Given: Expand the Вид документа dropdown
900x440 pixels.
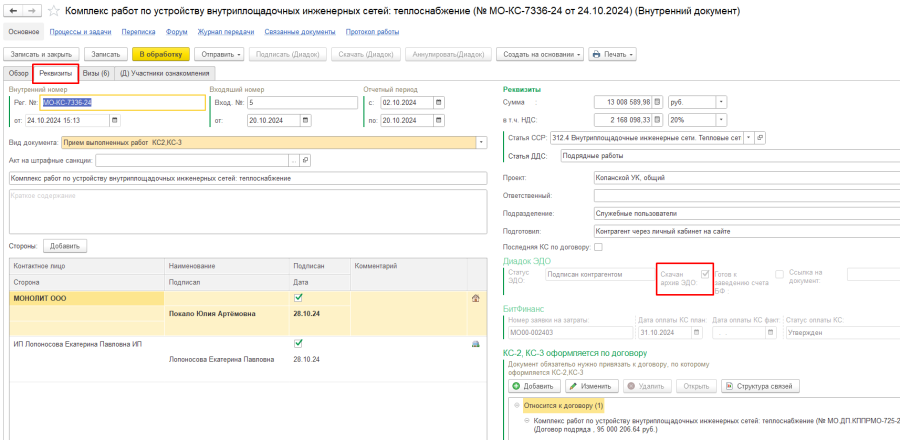Looking at the screenshot, I should pyautogui.click(x=481, y=142).
